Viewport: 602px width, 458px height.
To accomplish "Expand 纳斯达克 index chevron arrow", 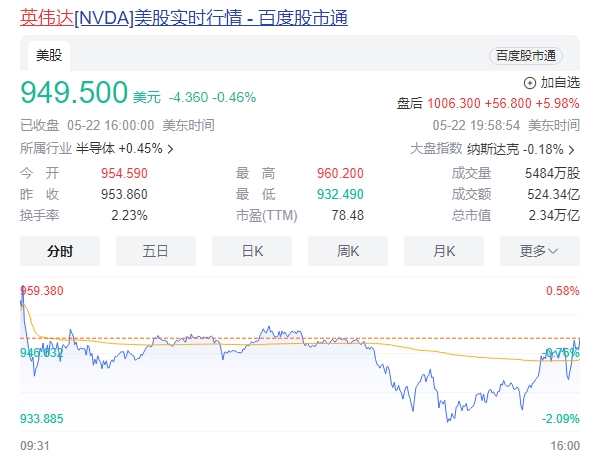I will [x=571, y=150].
